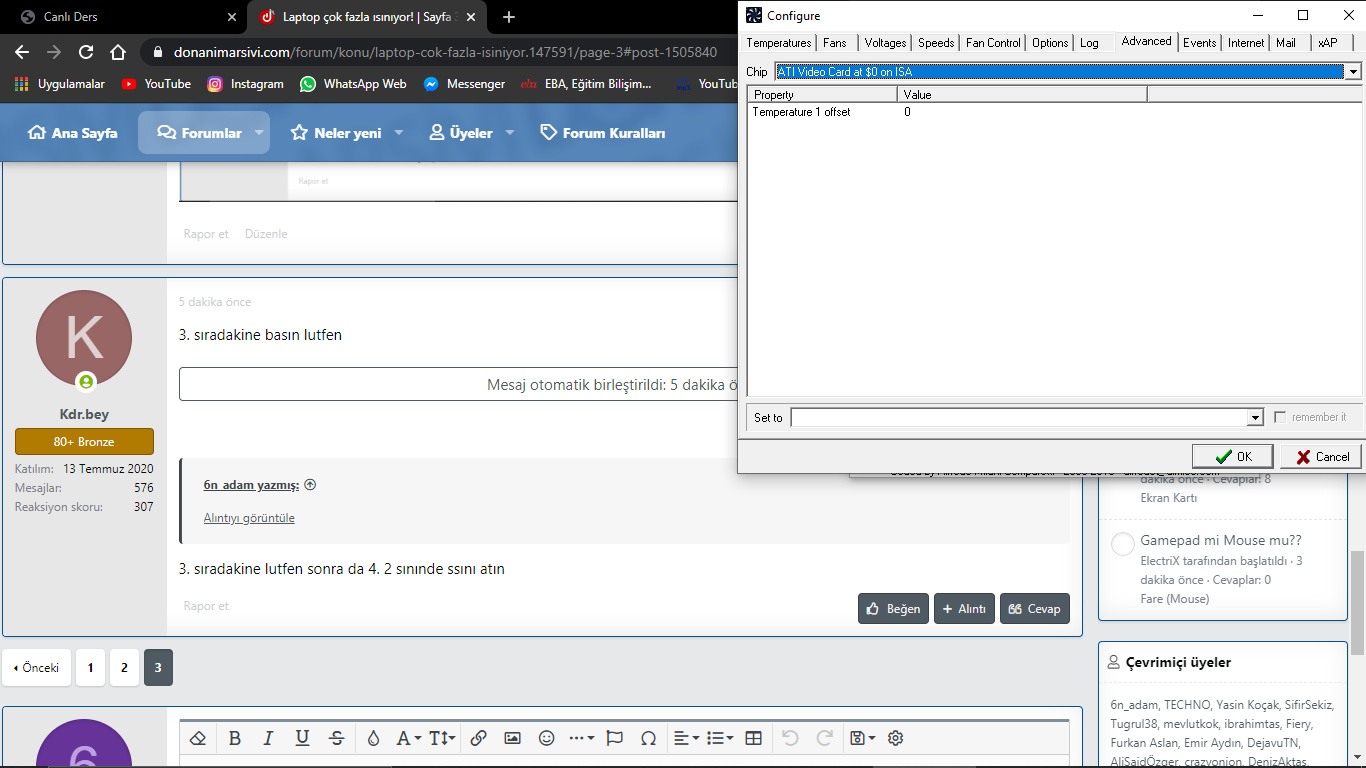Expand the Üyeler menu arrow
Image resolution: width=1366 pixels, height=768 pixels.
[x=509, y=133]
